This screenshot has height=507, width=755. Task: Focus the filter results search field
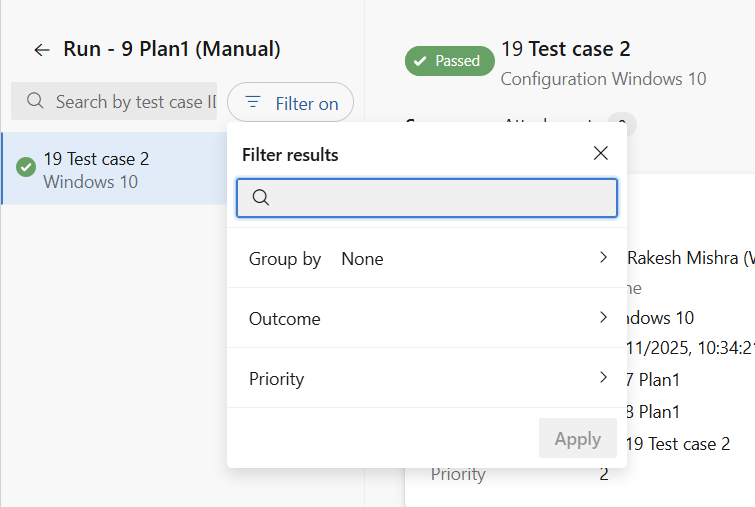440,198
